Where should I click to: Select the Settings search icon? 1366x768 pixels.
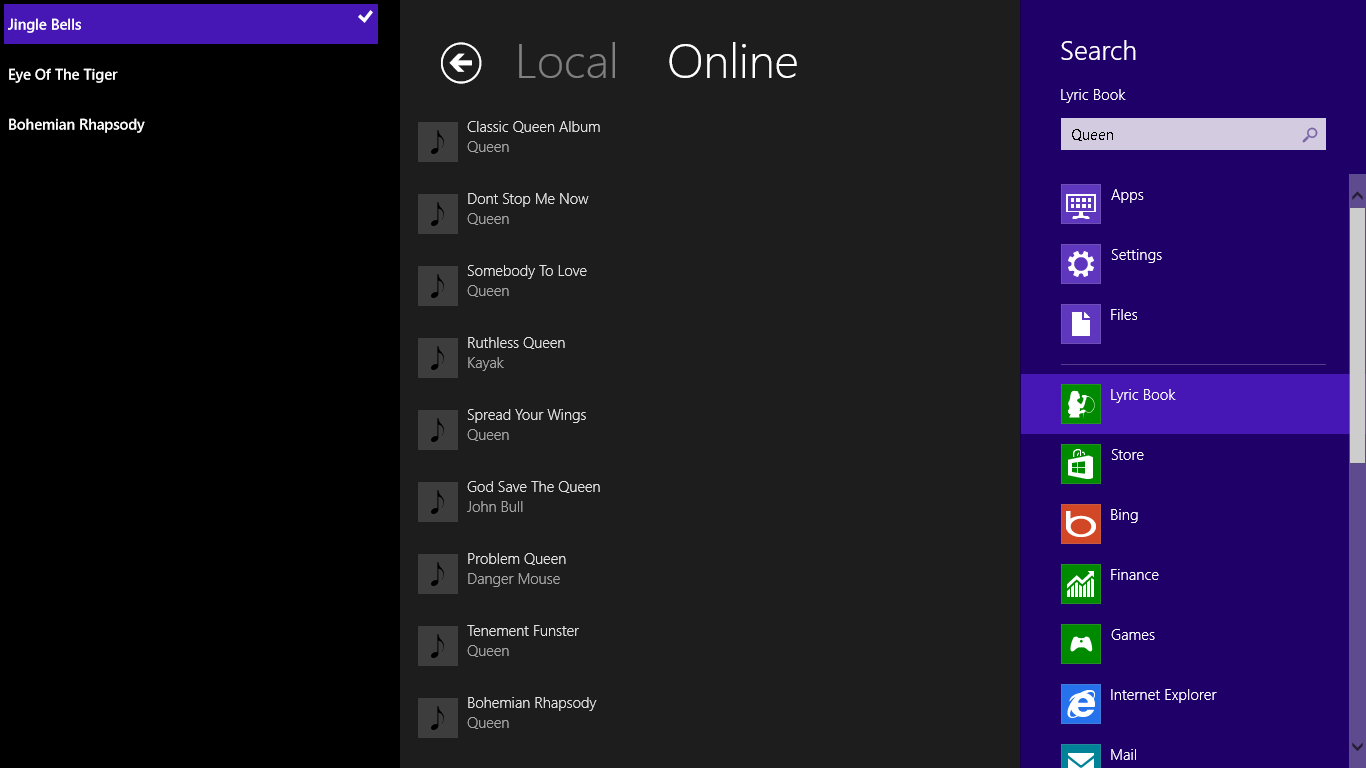point(1080,264)
